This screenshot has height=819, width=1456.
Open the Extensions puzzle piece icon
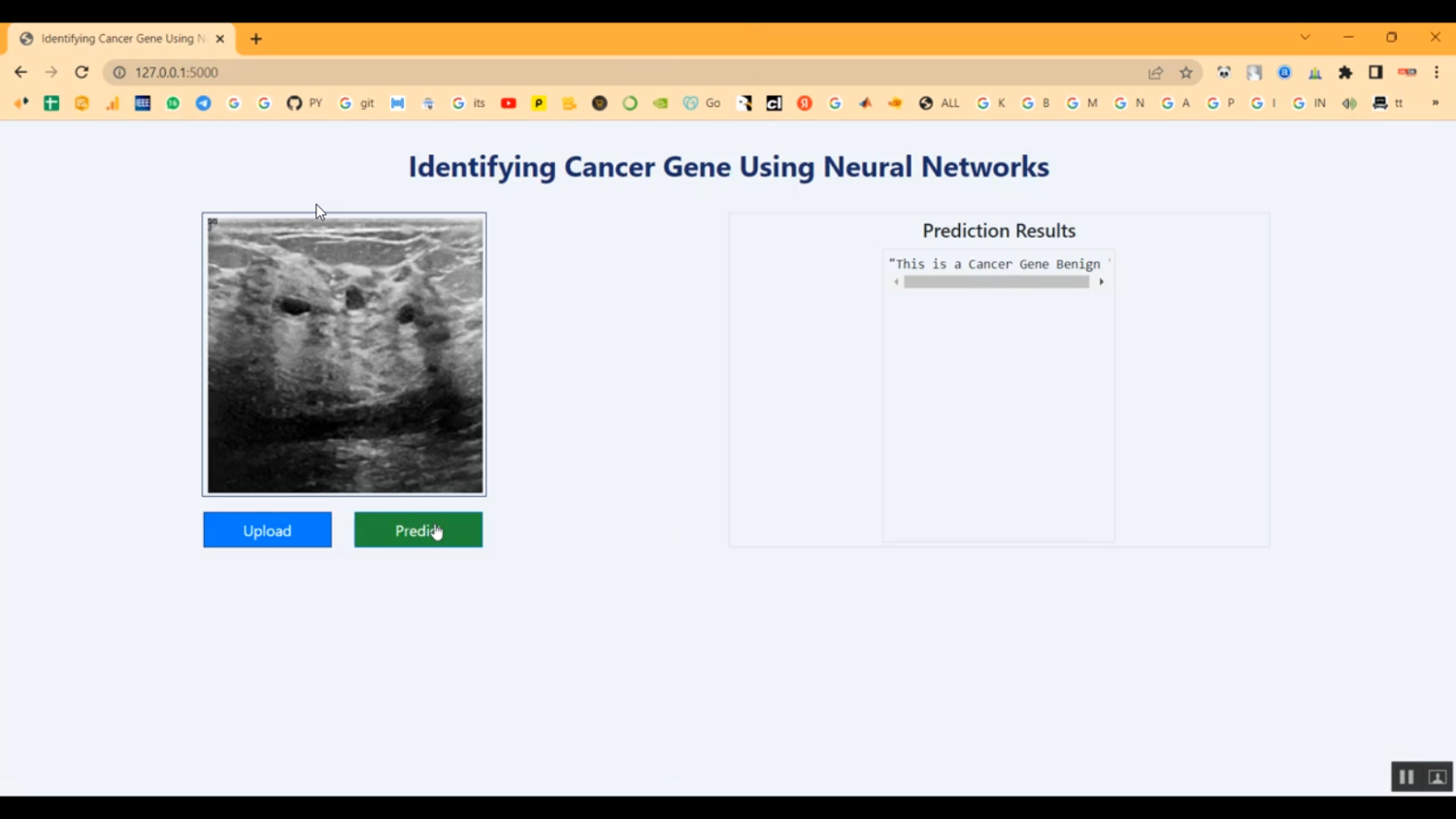point(1345,73)
